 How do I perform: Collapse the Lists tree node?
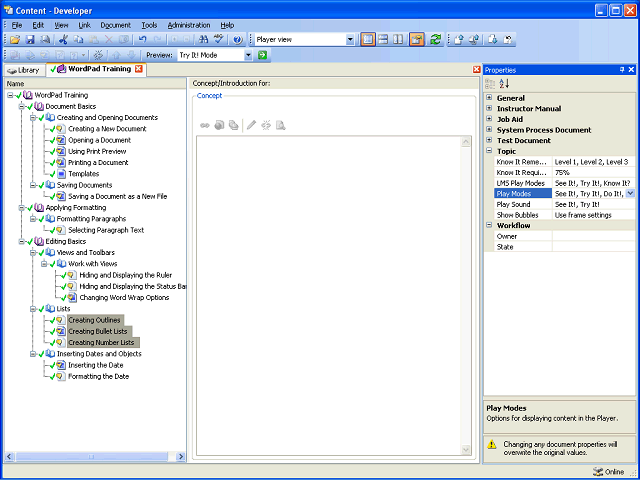click(33, 309)
